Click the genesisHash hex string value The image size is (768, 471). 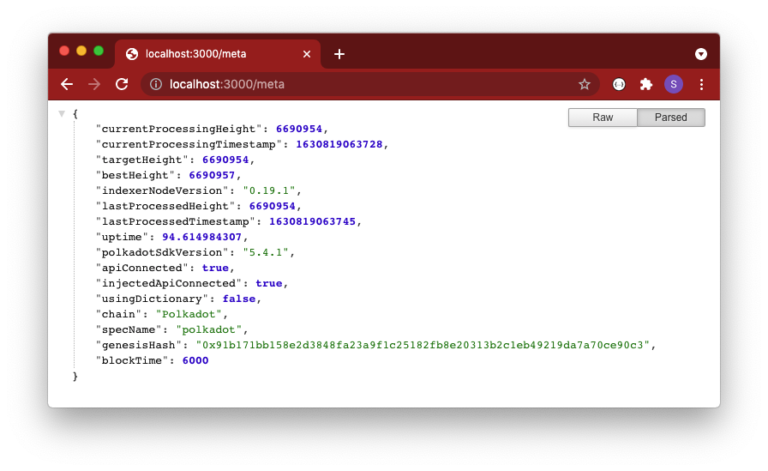coord(423,345)
